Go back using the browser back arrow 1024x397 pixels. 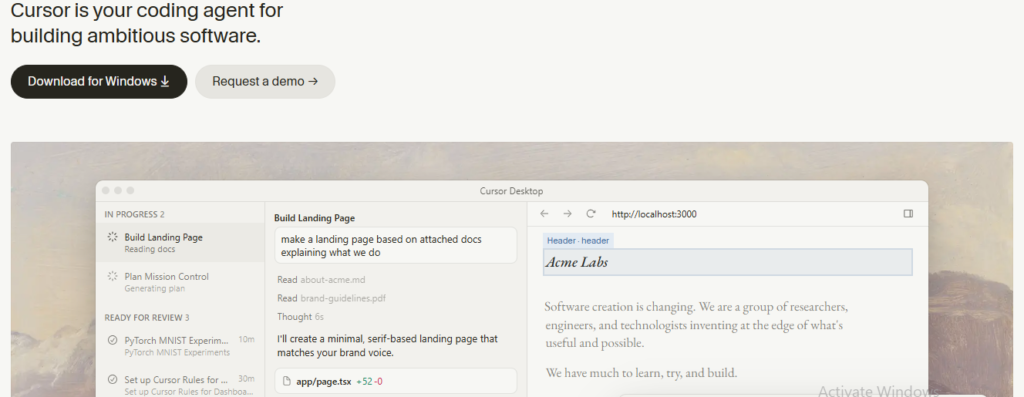(x=544, y=214)
